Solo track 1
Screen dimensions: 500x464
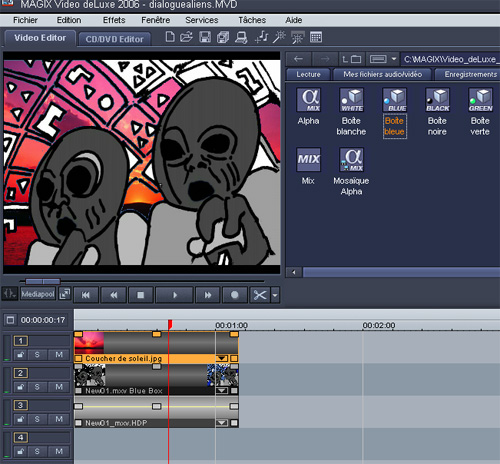click(37, 355)
